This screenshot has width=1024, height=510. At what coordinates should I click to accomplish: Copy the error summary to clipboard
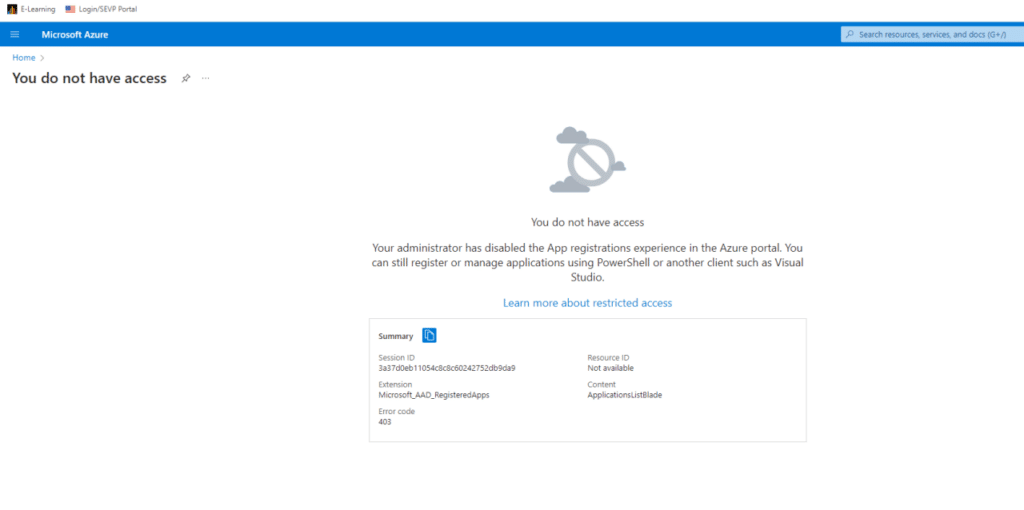(429, 336)
